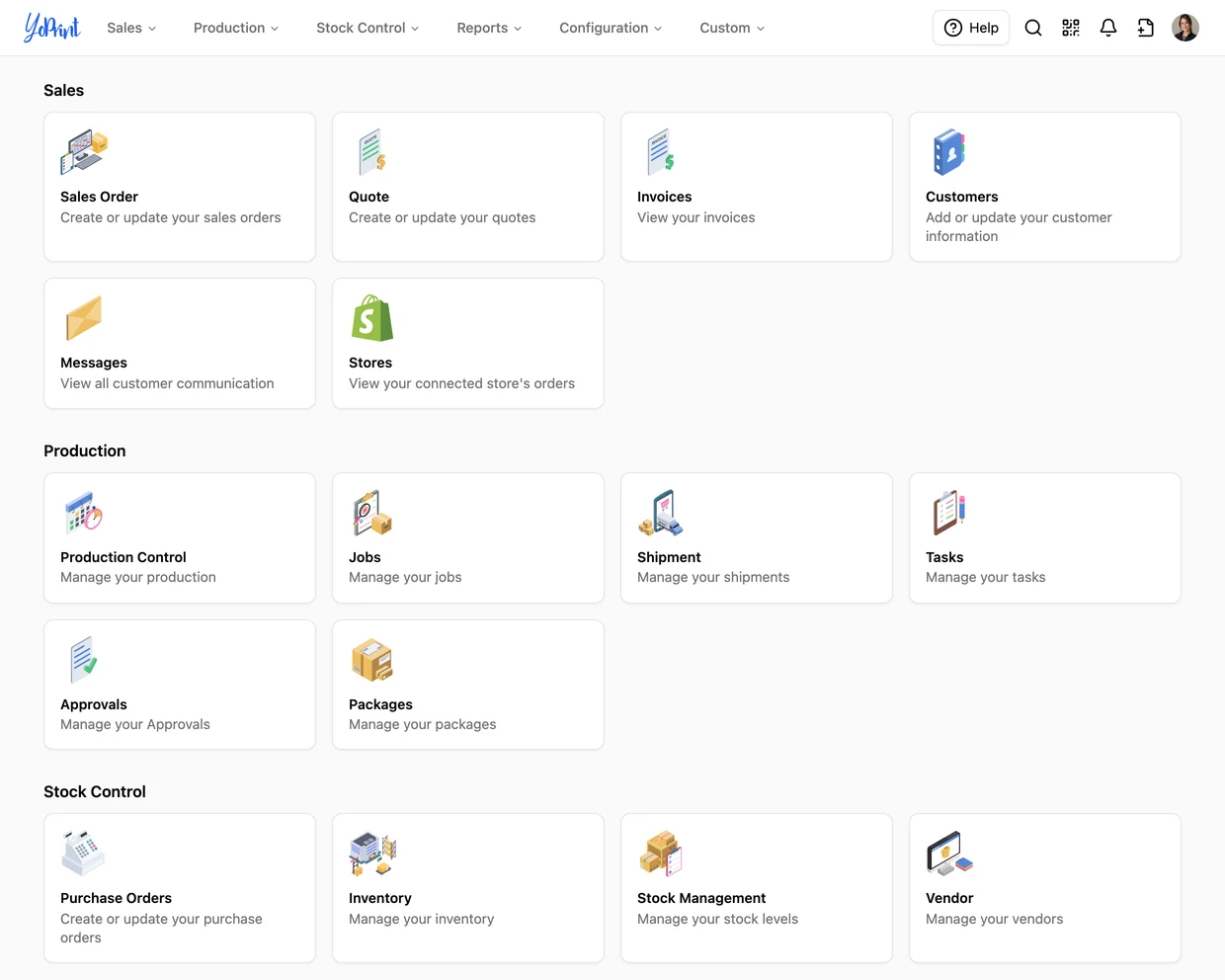Click 'View your connected store's orders' text
This screenshot has height=980, width=1225.
coord(461,383)
